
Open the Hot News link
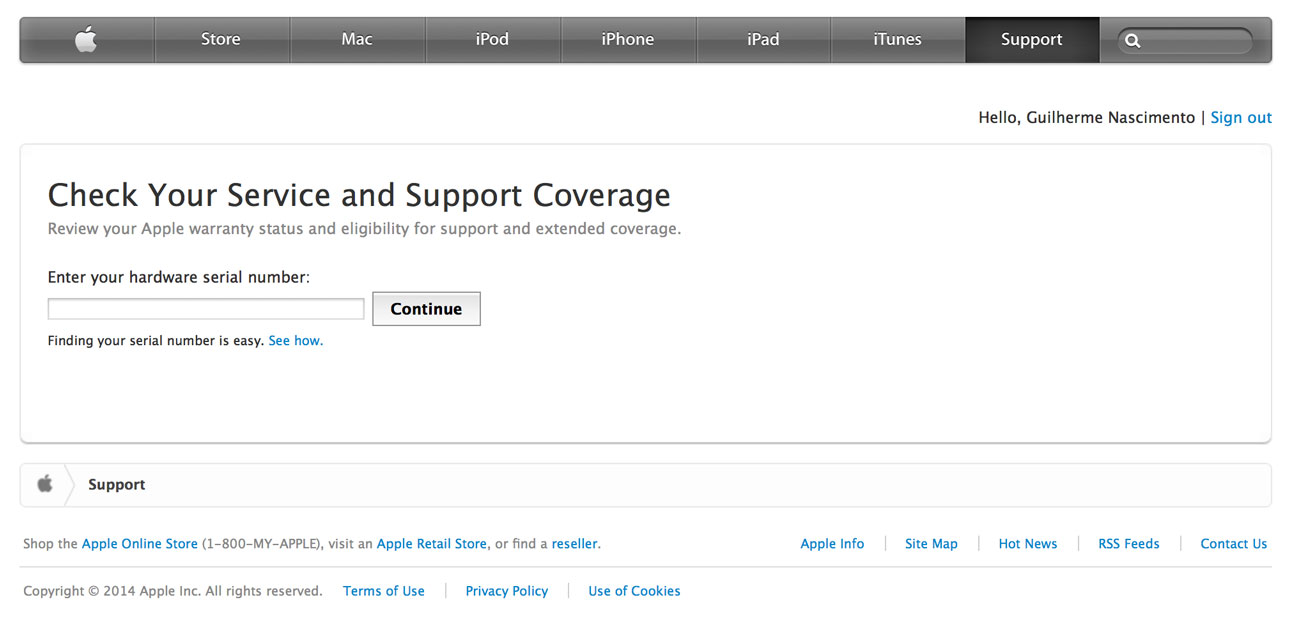click(1028, 544)
